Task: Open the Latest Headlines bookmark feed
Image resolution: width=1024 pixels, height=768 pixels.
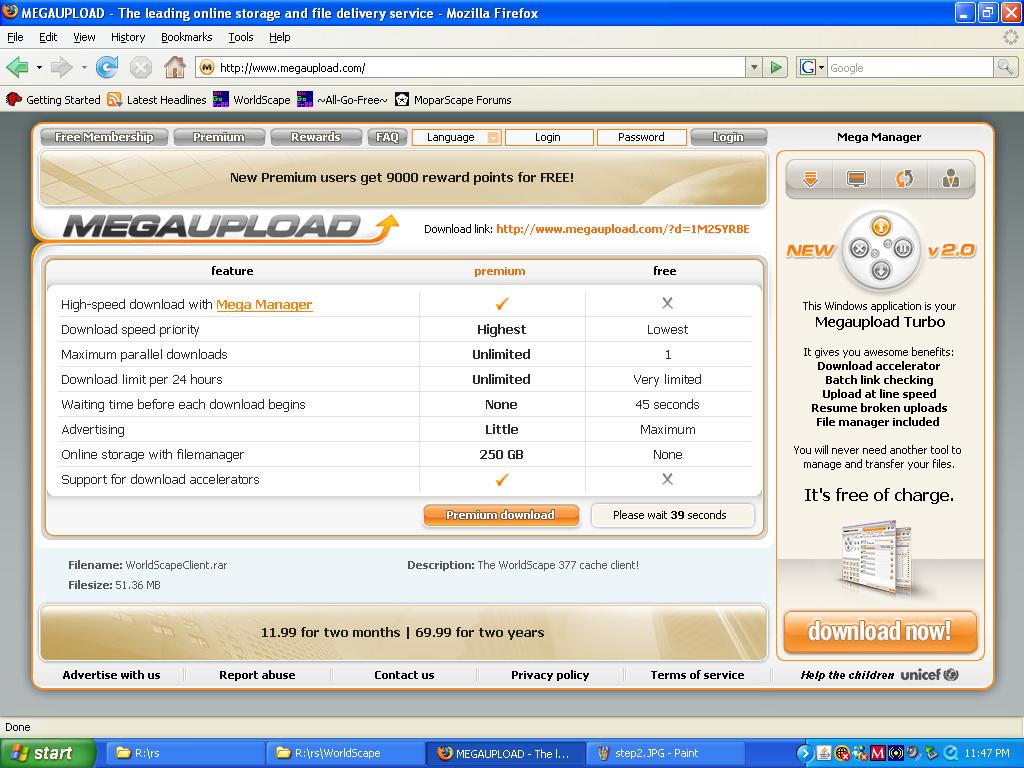Action: (157, 99)
